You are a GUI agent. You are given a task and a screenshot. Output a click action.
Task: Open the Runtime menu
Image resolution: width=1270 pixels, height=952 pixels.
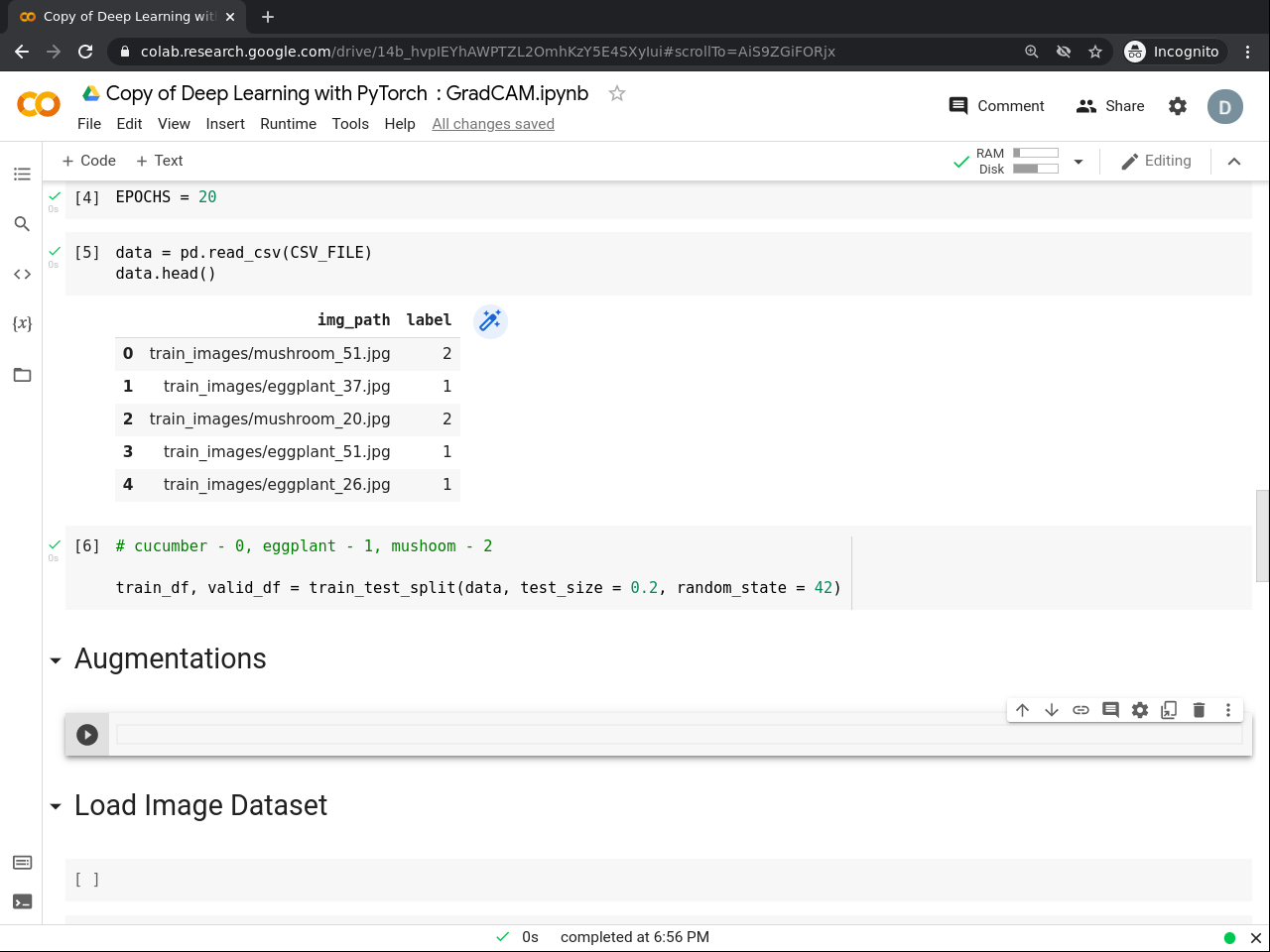[288, 124]
